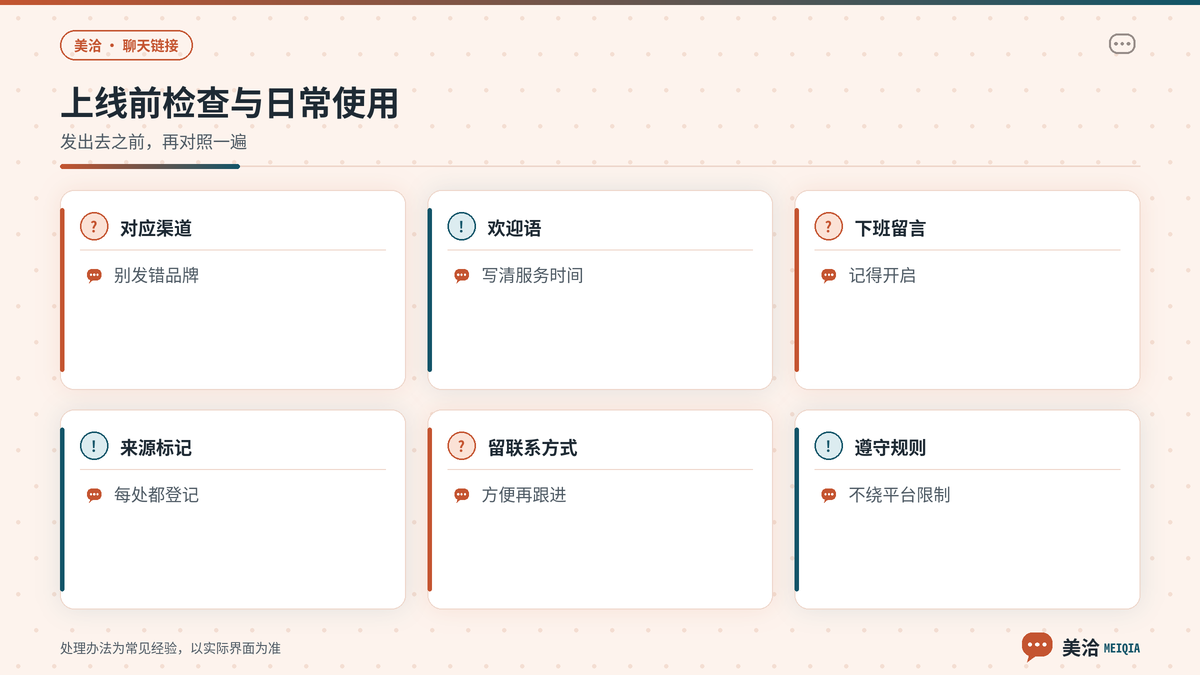Select the 留联系方式 card heading
The height and width of the screenshot is (675, 1200).
532,447
